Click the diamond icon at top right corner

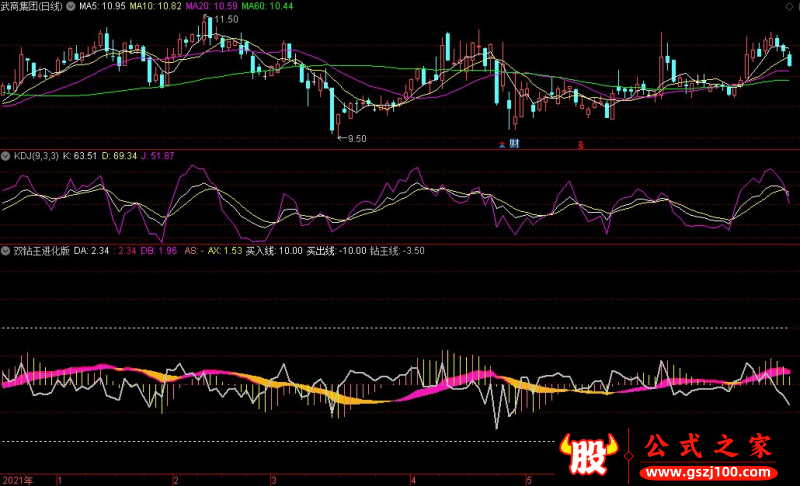click(790, 6)
